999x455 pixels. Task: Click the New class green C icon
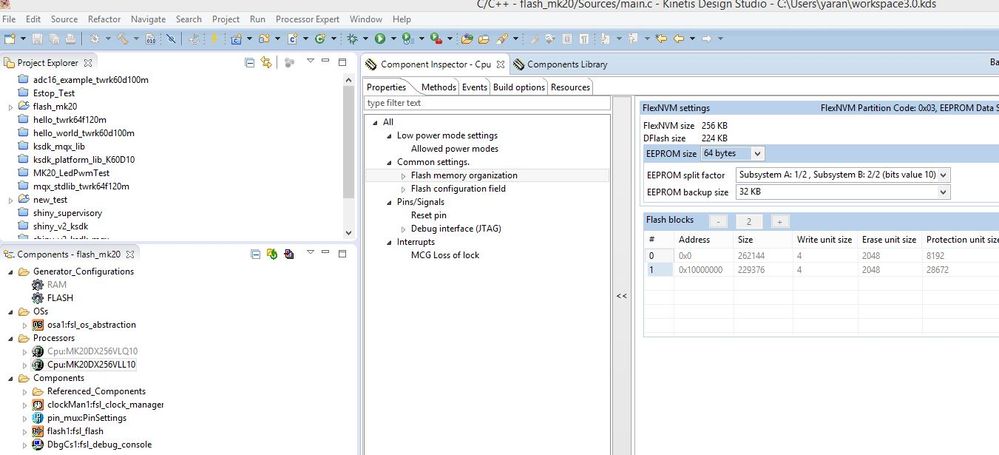pyautogui.click(x=320, y=39)
